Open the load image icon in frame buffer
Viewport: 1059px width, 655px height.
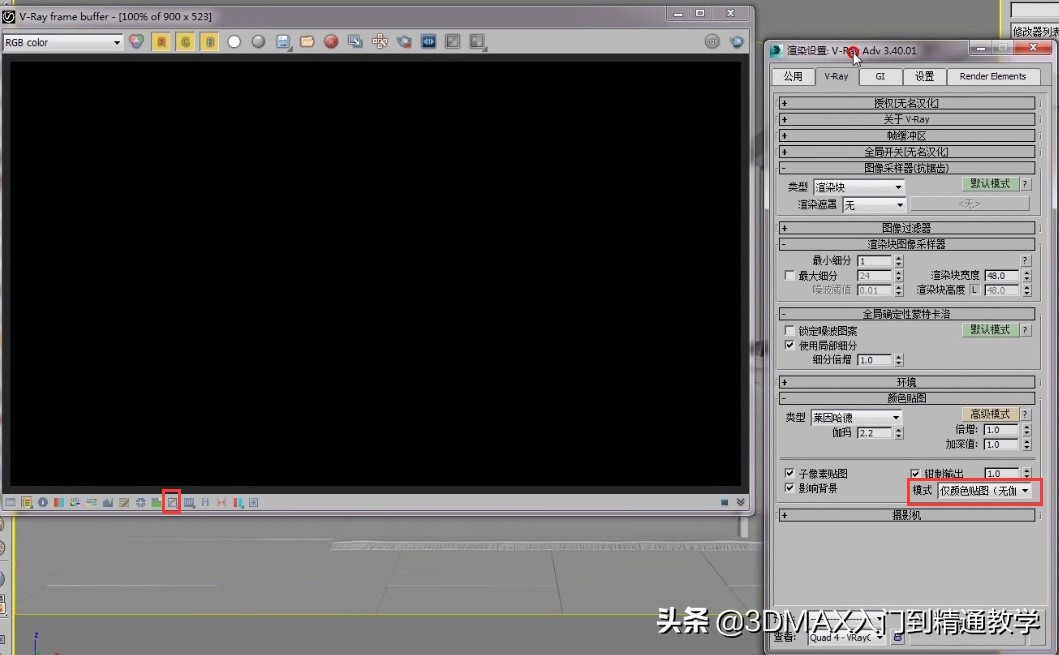tap(306, 41)
